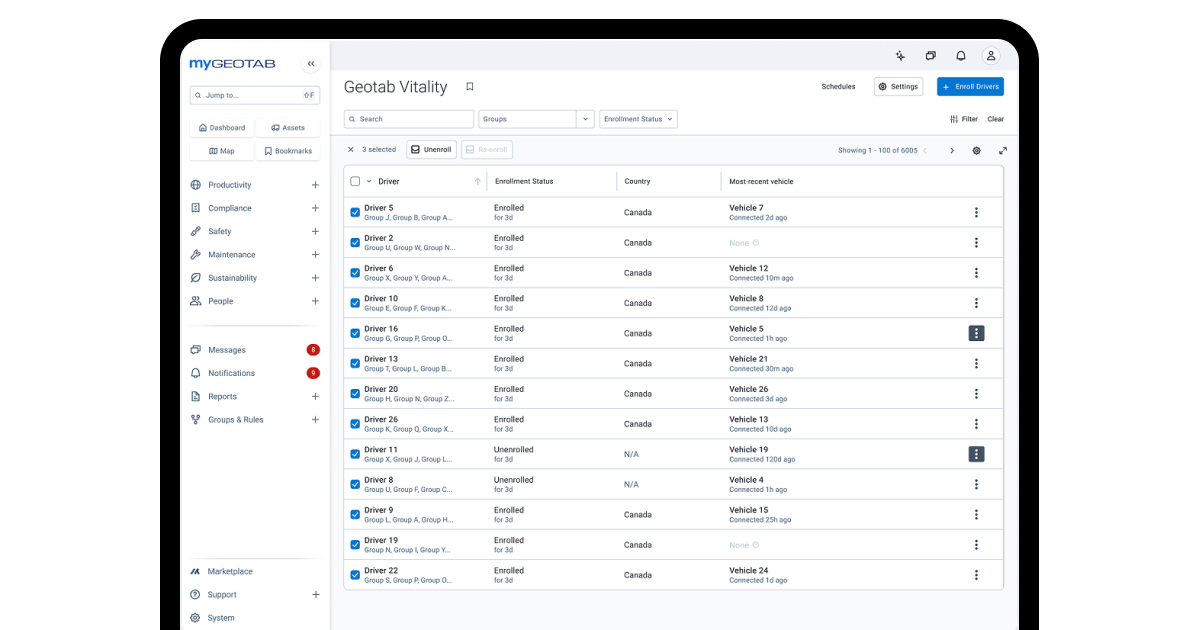
Task: Open Safety section in sidebar
Action: click(x=219, y=231)
